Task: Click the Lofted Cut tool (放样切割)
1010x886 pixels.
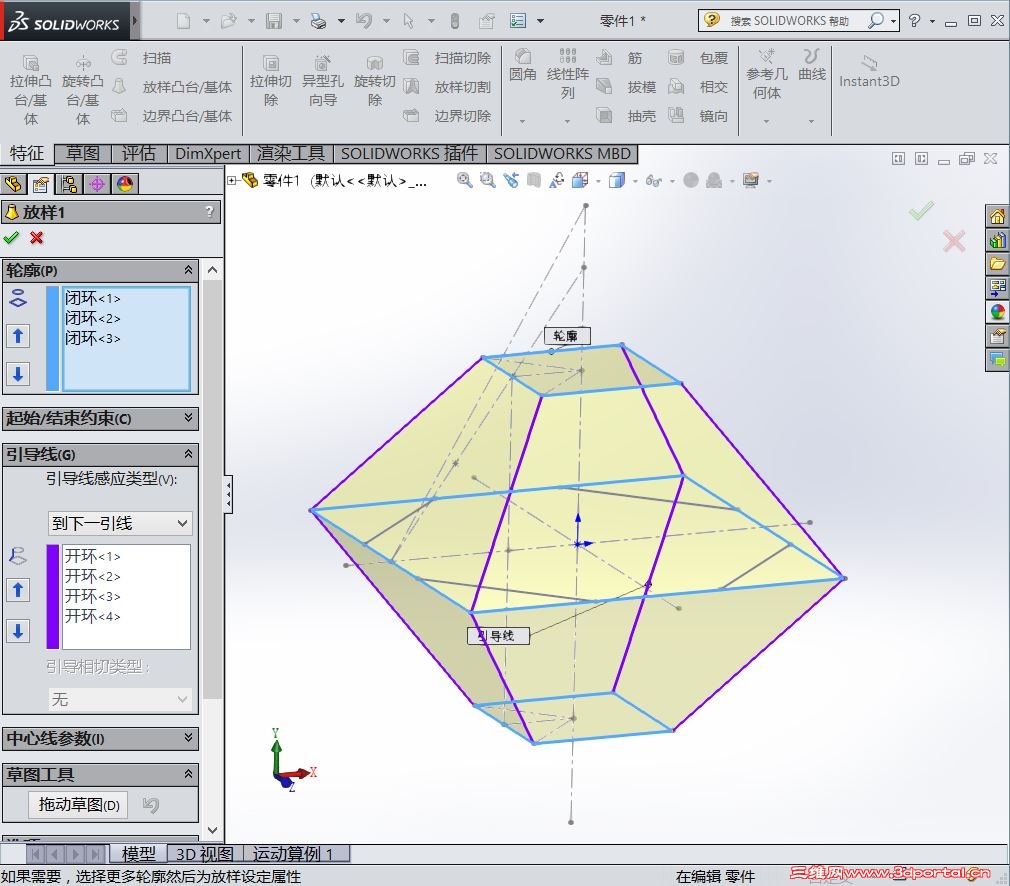Action: [x=447, y=87]
